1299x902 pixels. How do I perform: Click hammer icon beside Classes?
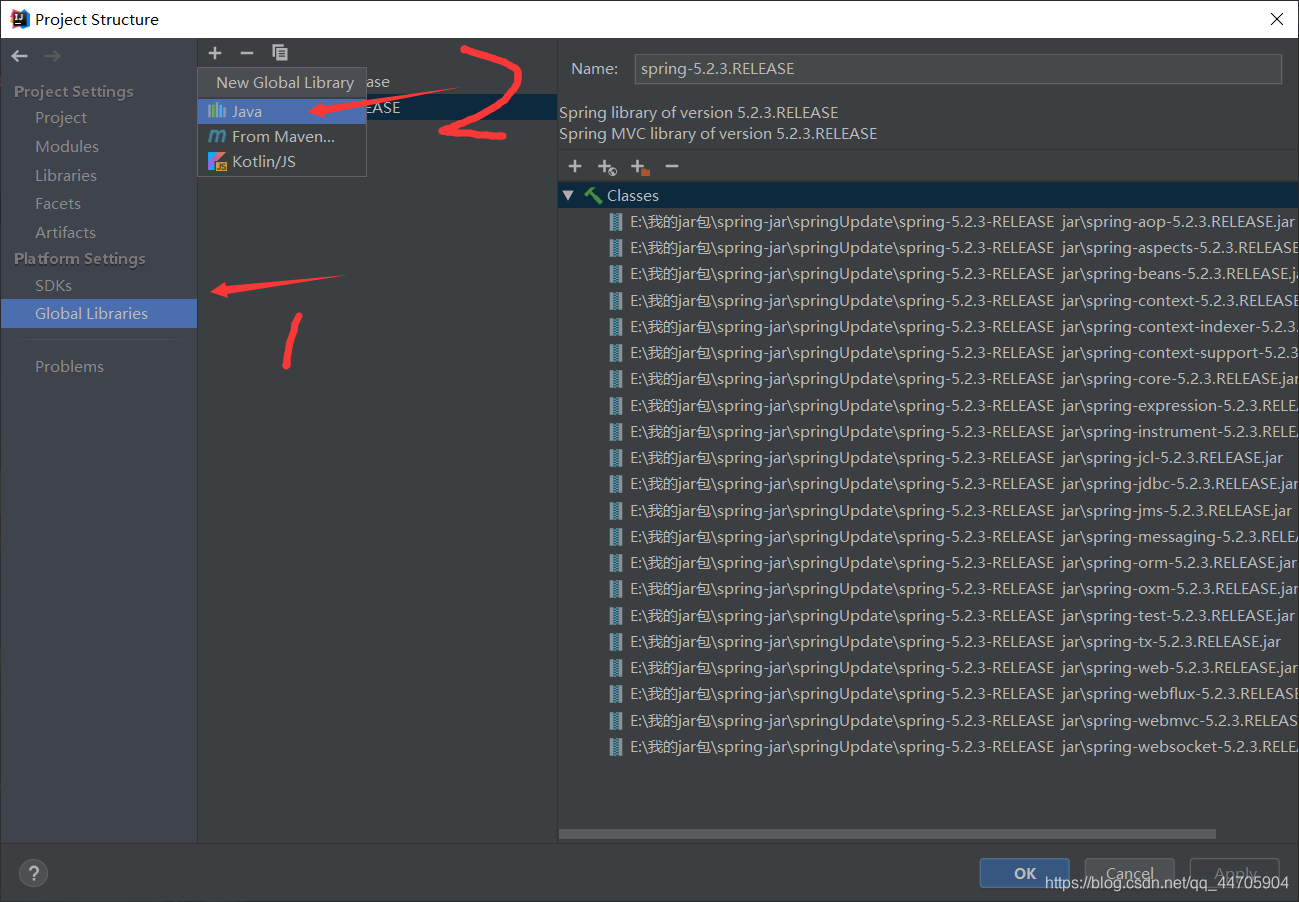[x=593, y=195]
